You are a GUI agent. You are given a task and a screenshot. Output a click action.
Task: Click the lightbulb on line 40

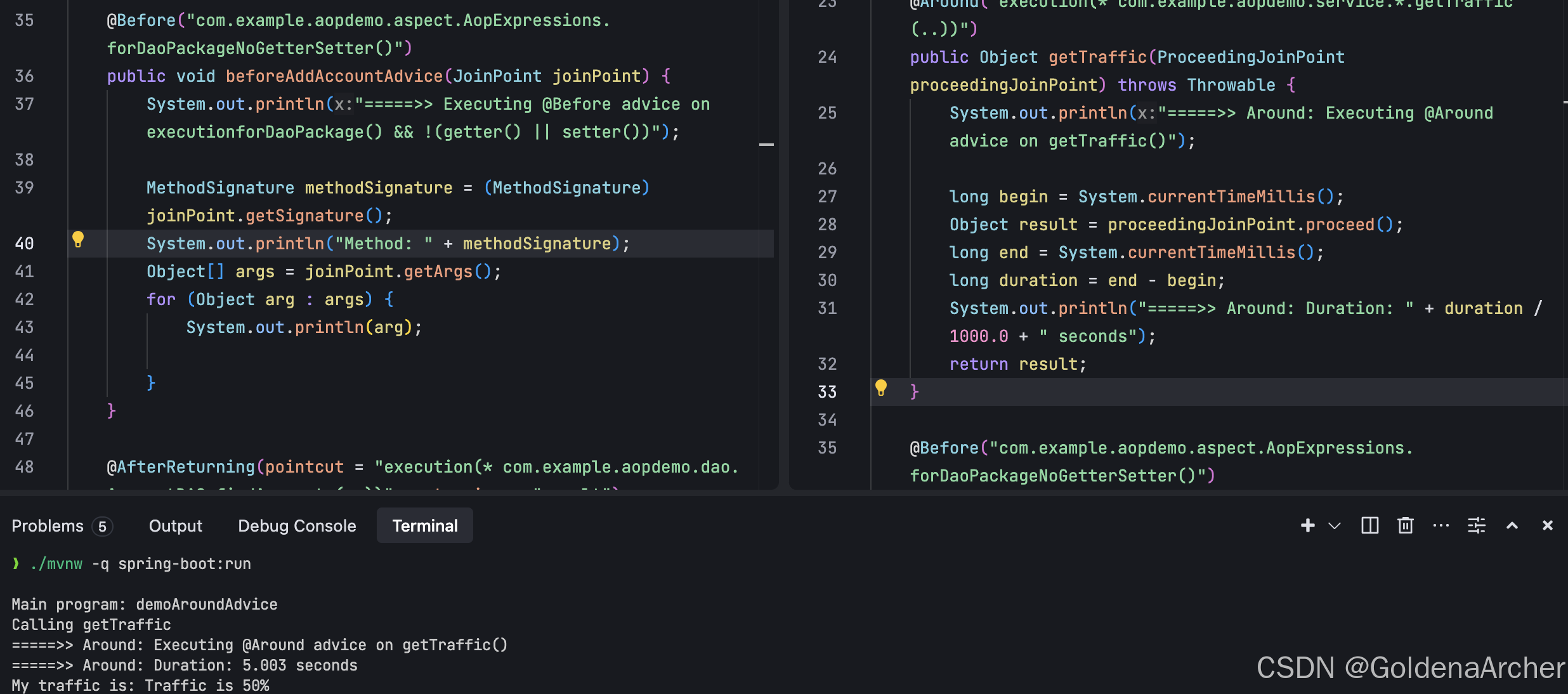78,239
